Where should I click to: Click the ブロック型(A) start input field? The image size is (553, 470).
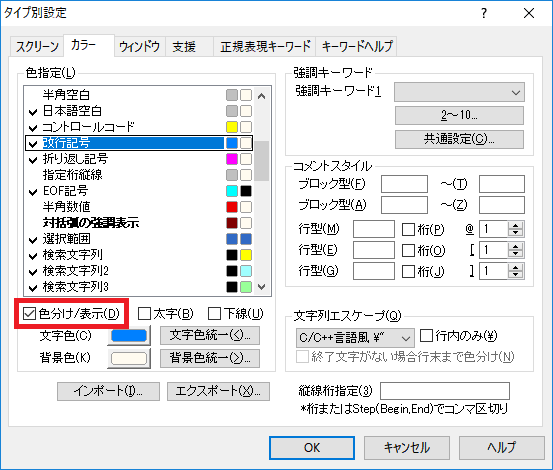(404, 205)
